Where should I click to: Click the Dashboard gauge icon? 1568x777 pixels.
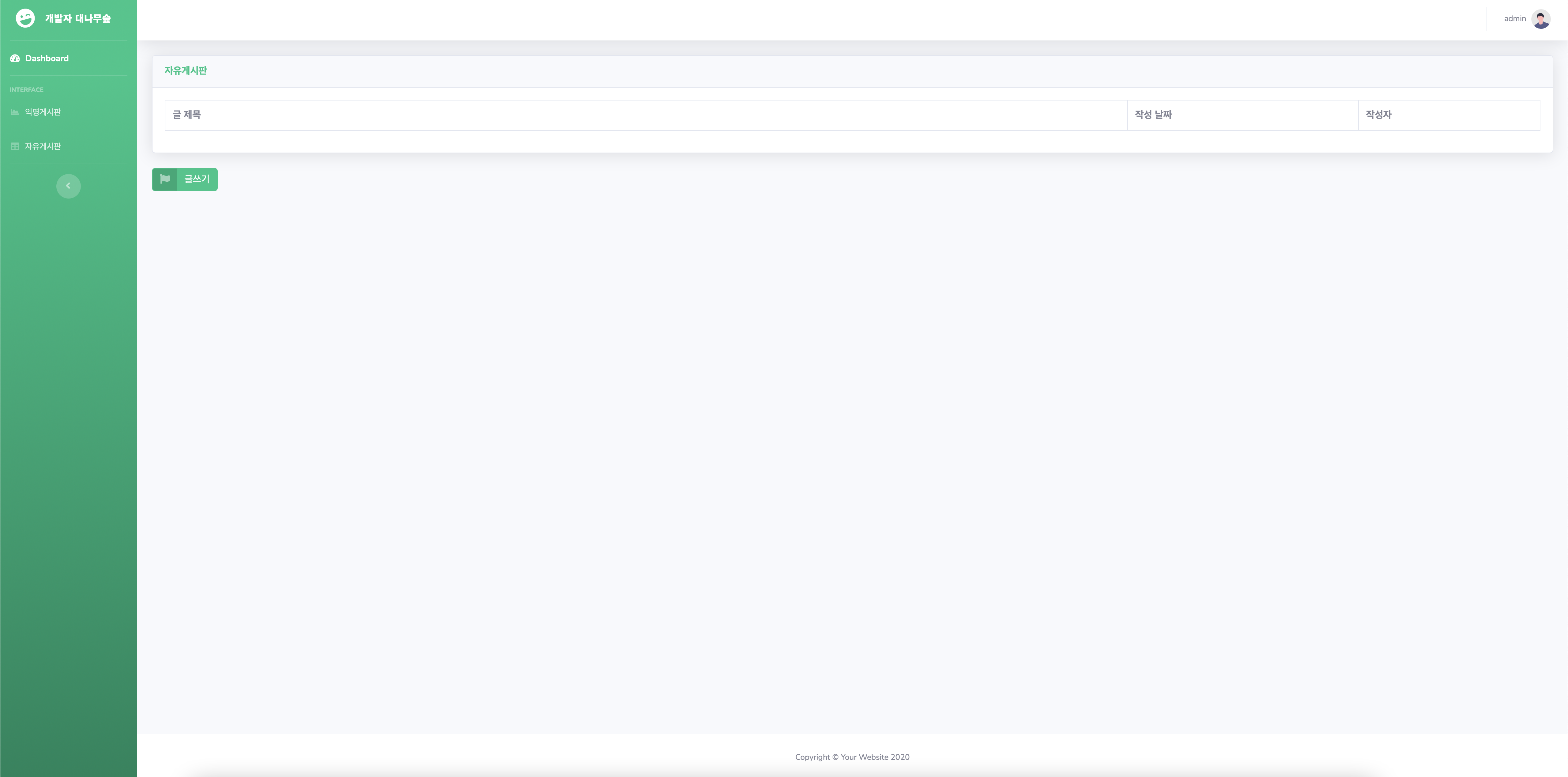(15, 59)
